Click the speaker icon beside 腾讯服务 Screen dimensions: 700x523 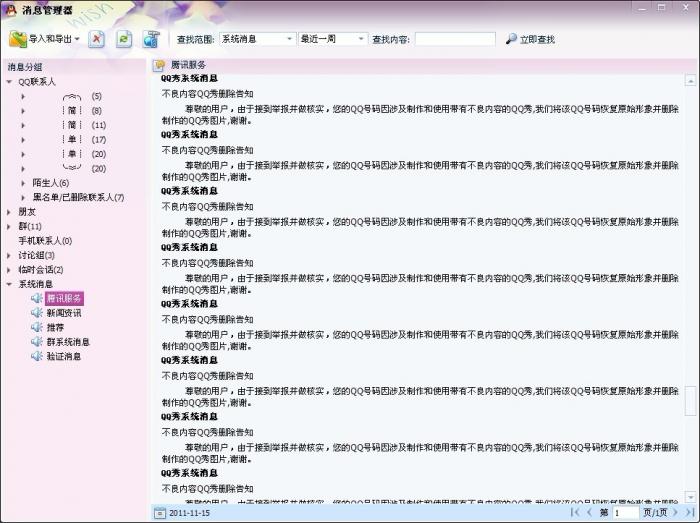[37, 298]
